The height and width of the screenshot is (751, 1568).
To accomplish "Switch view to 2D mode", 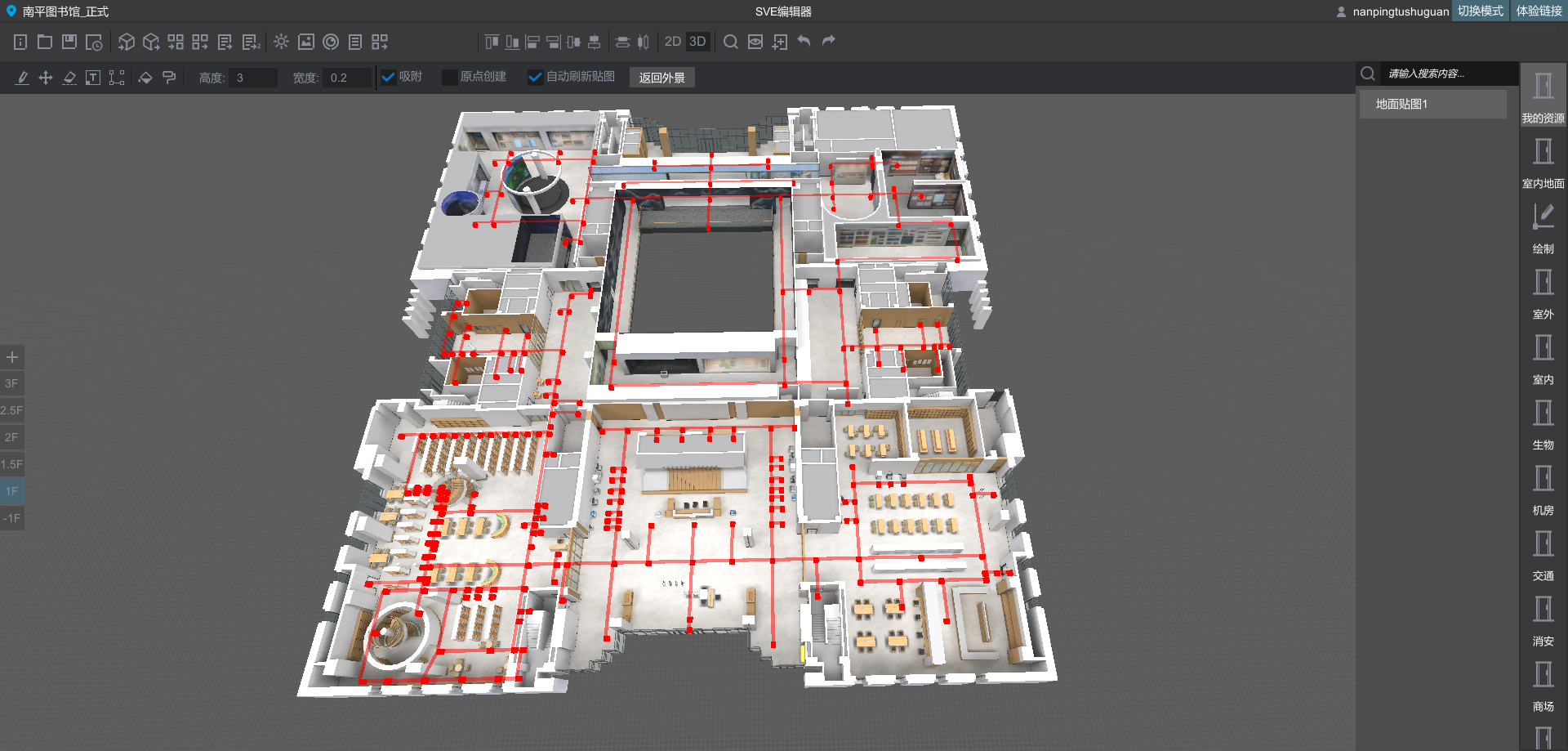I will pyautogui.click(x=673, y=42).
